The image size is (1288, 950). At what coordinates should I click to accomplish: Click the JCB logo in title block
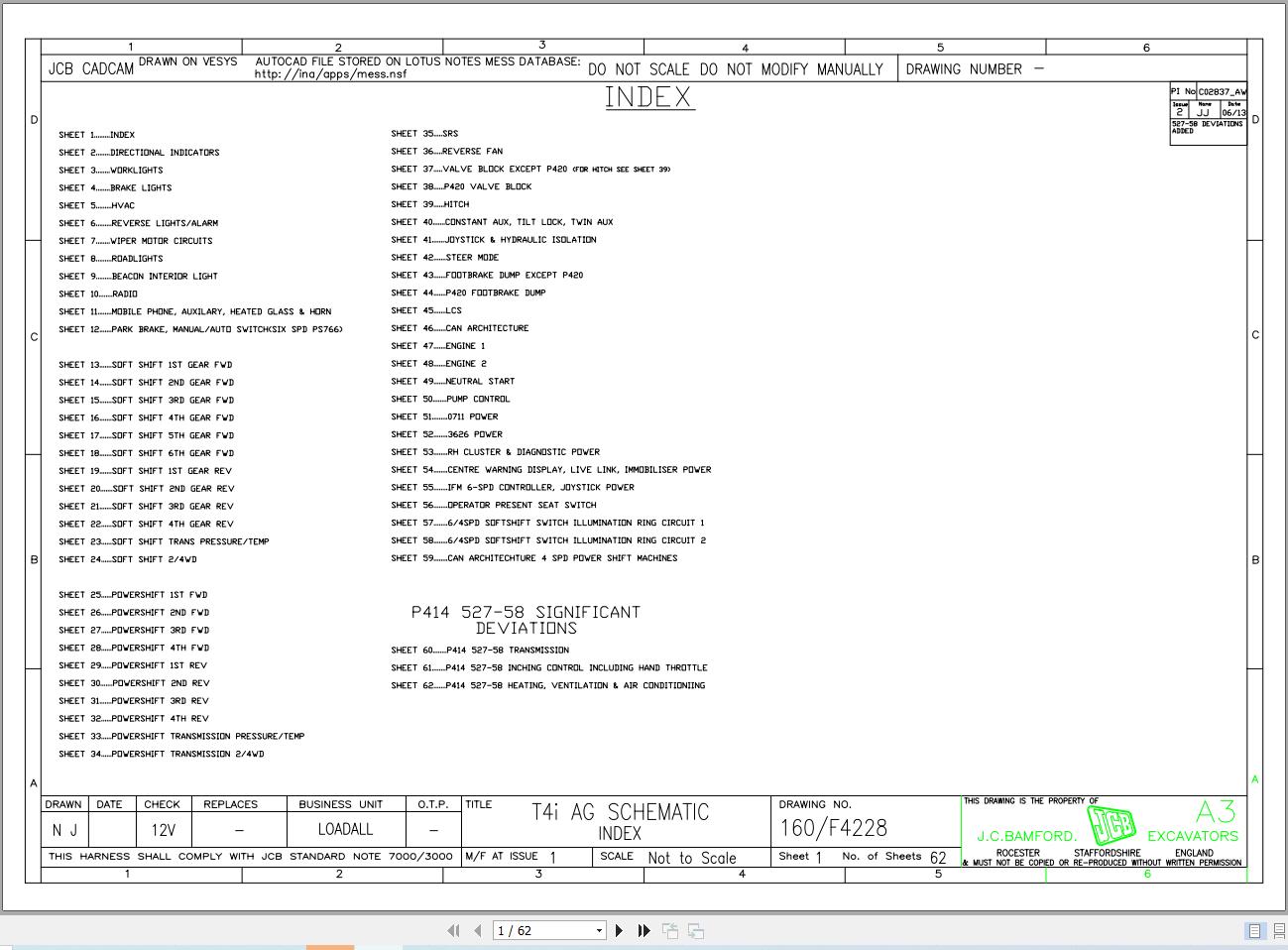click(x=1112, y=826)
